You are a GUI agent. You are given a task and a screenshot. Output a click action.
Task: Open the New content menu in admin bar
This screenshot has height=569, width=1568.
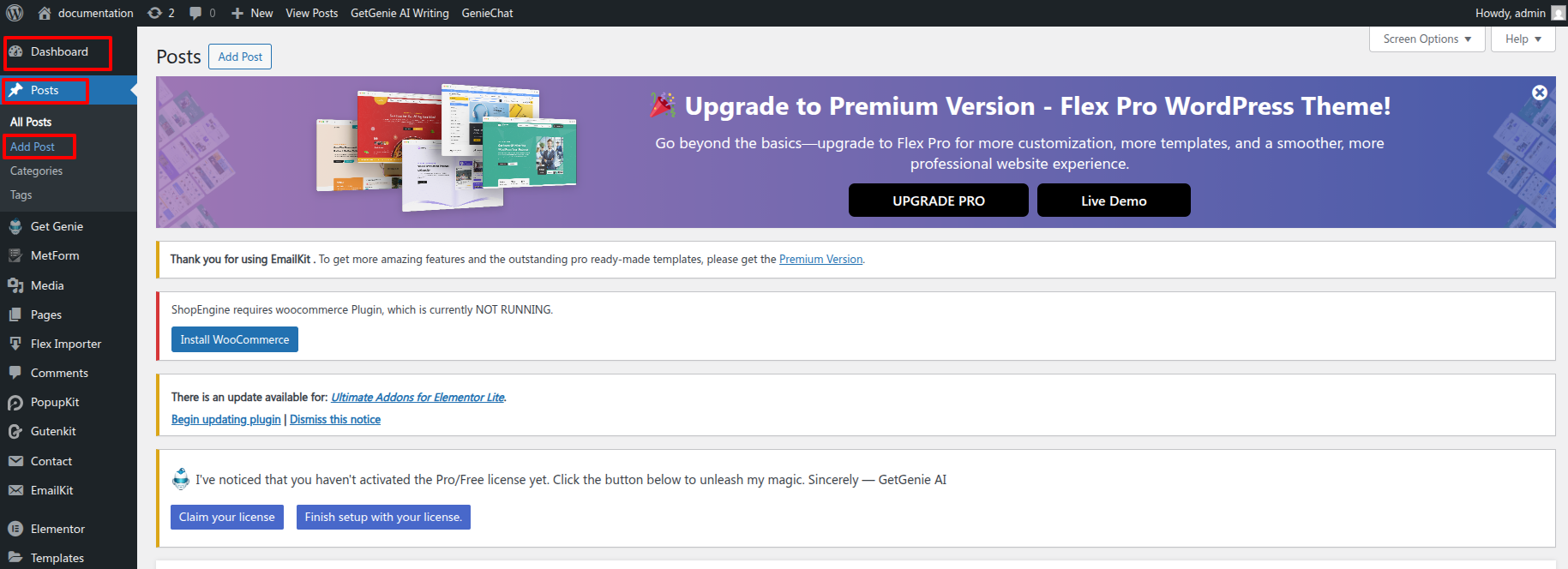pyautogui.click(x=252, y=13)
